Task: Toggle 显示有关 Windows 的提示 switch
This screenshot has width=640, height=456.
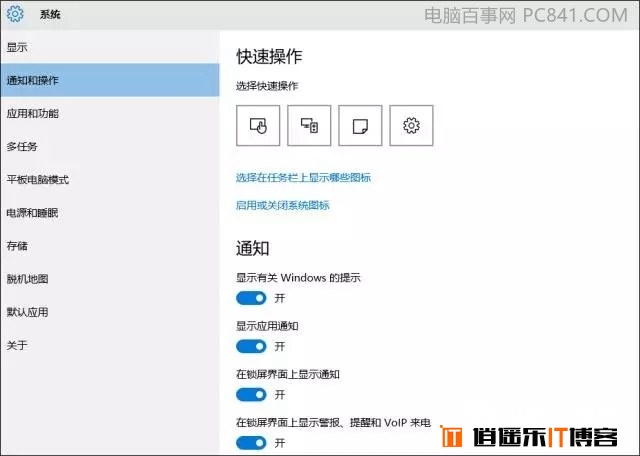Action: [251, 298]
